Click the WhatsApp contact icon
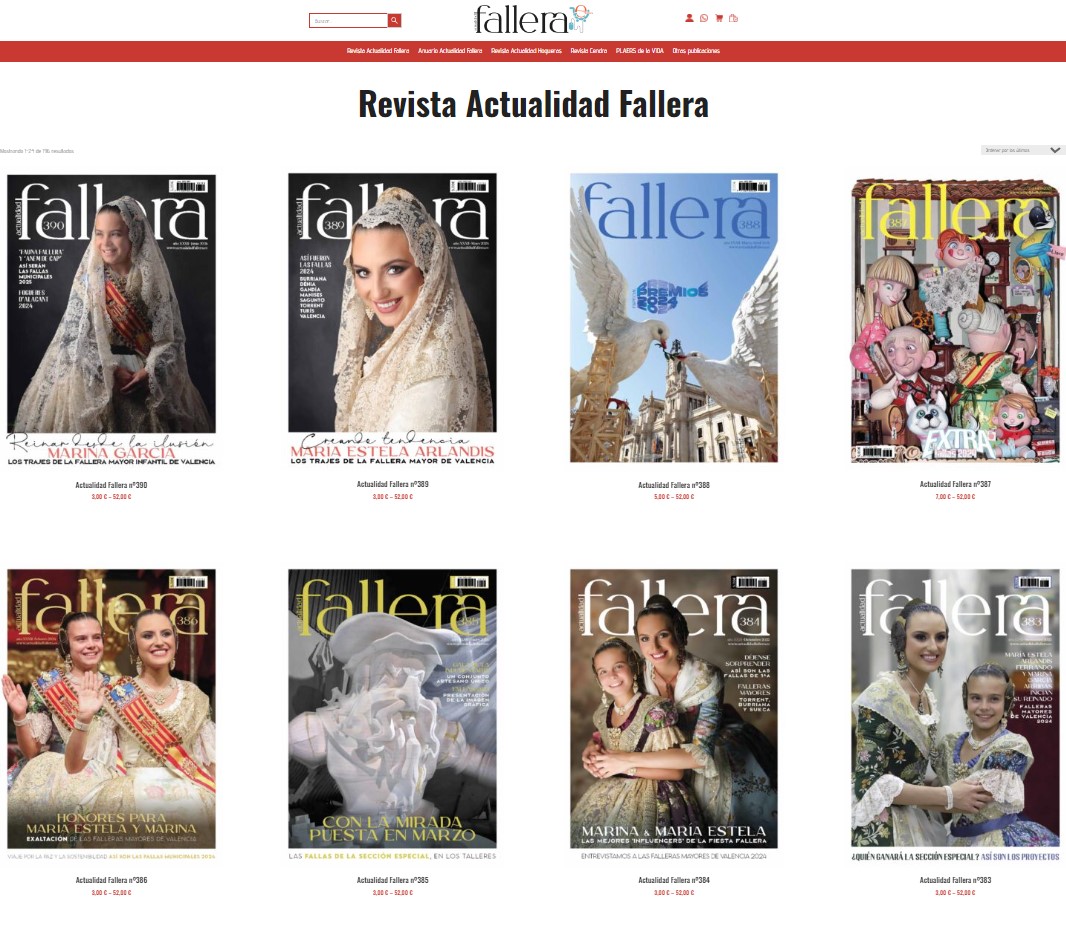This screenshot has width=1066, height=936. (704, 18)
